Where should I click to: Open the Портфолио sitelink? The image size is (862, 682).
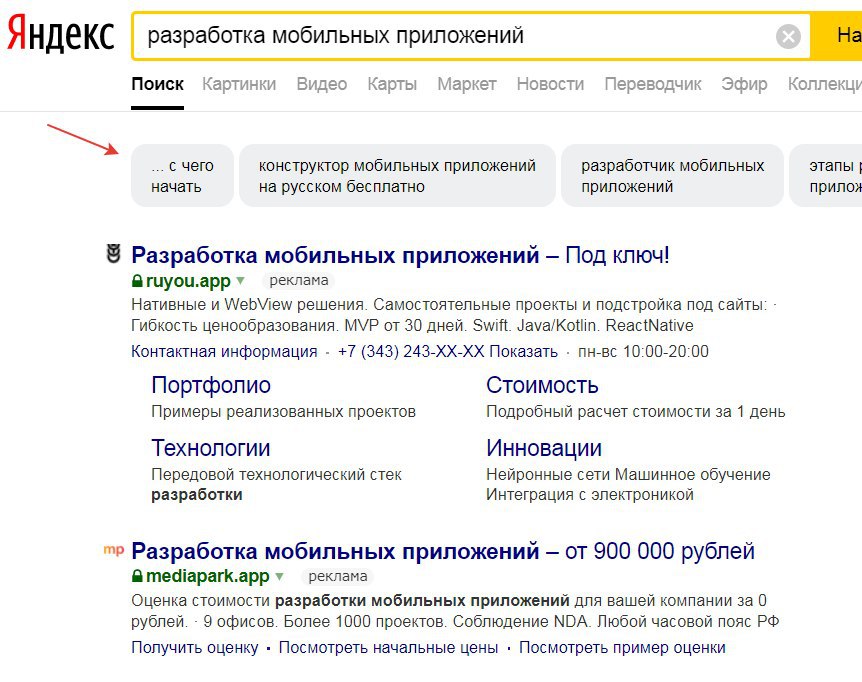pos(211,385)
